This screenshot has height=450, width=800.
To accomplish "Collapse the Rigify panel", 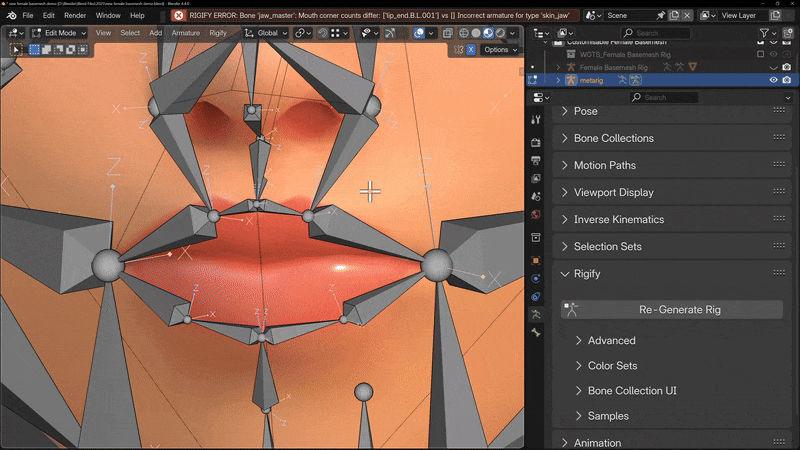I will (x=587, y=273).
